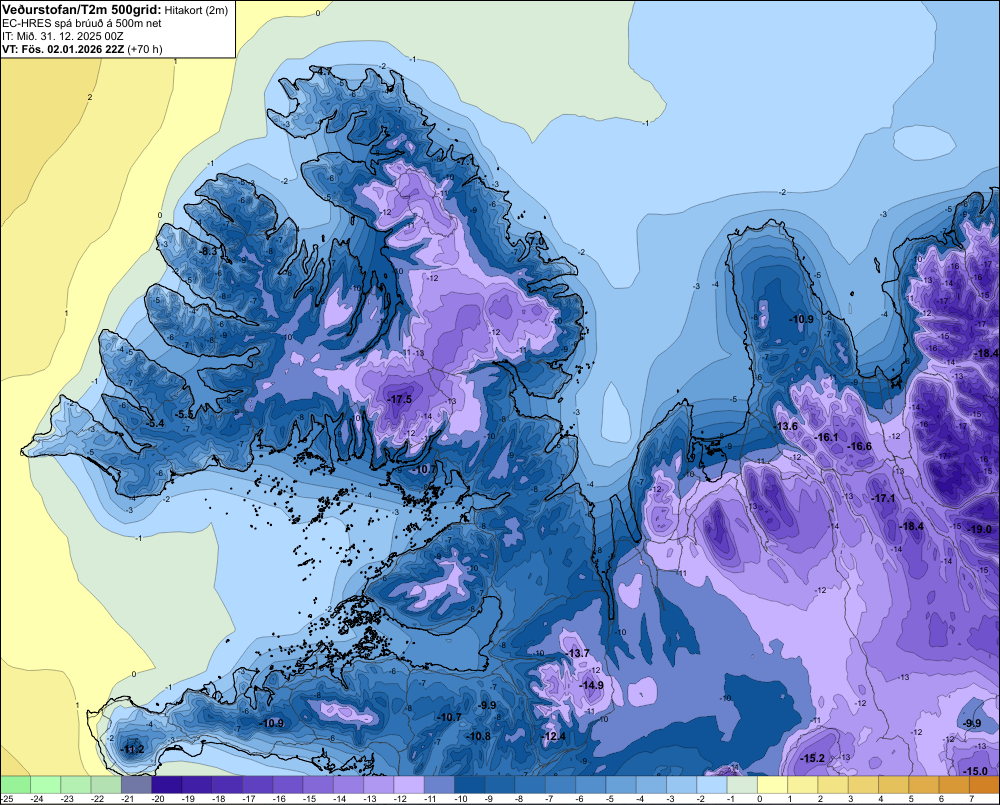Select the pale blue swatch labeled -2
The height and width of the screenshot is (805, 1000).
(712, 784)
